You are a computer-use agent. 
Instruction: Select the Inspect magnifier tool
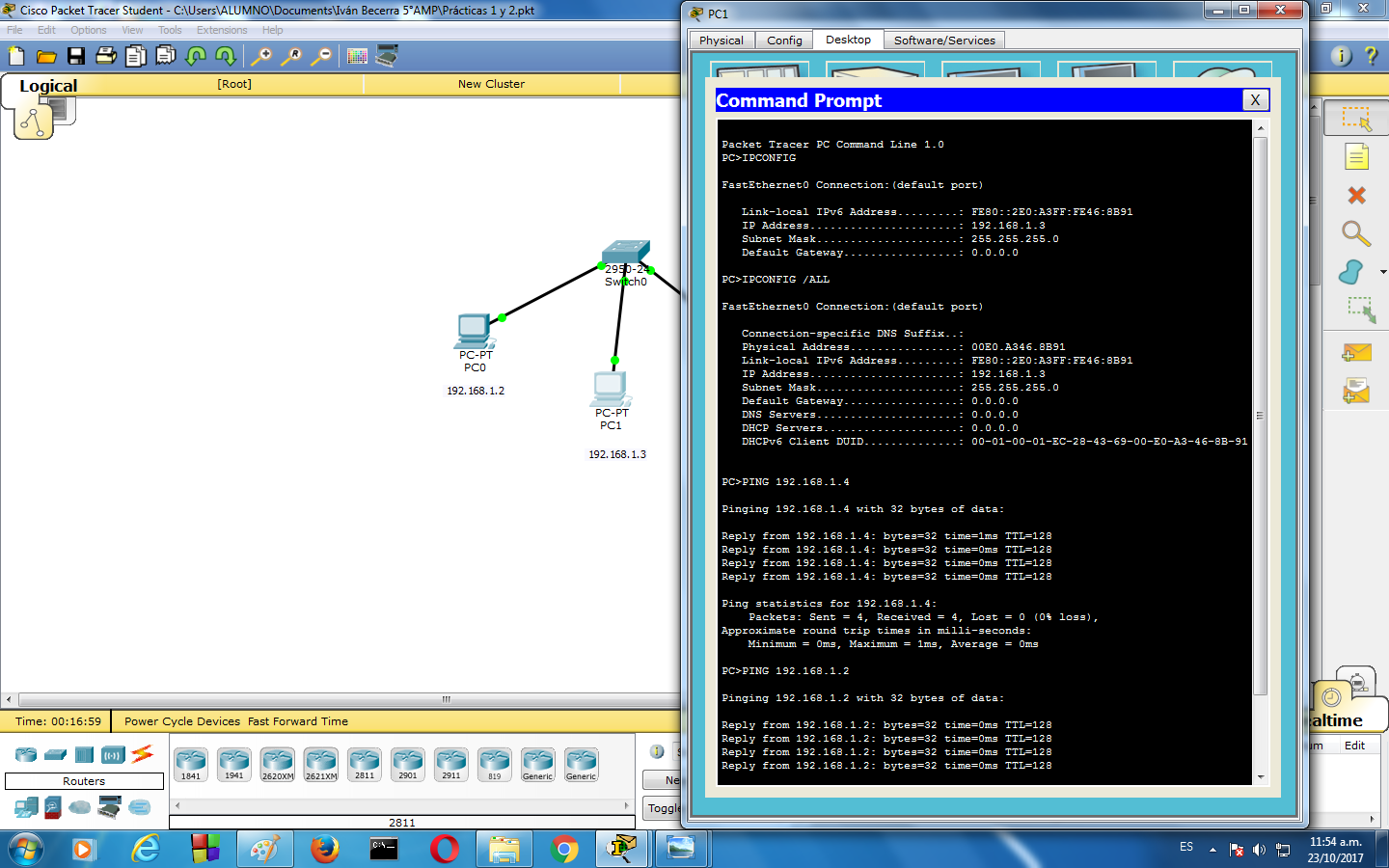click(x=1355, y=233)
